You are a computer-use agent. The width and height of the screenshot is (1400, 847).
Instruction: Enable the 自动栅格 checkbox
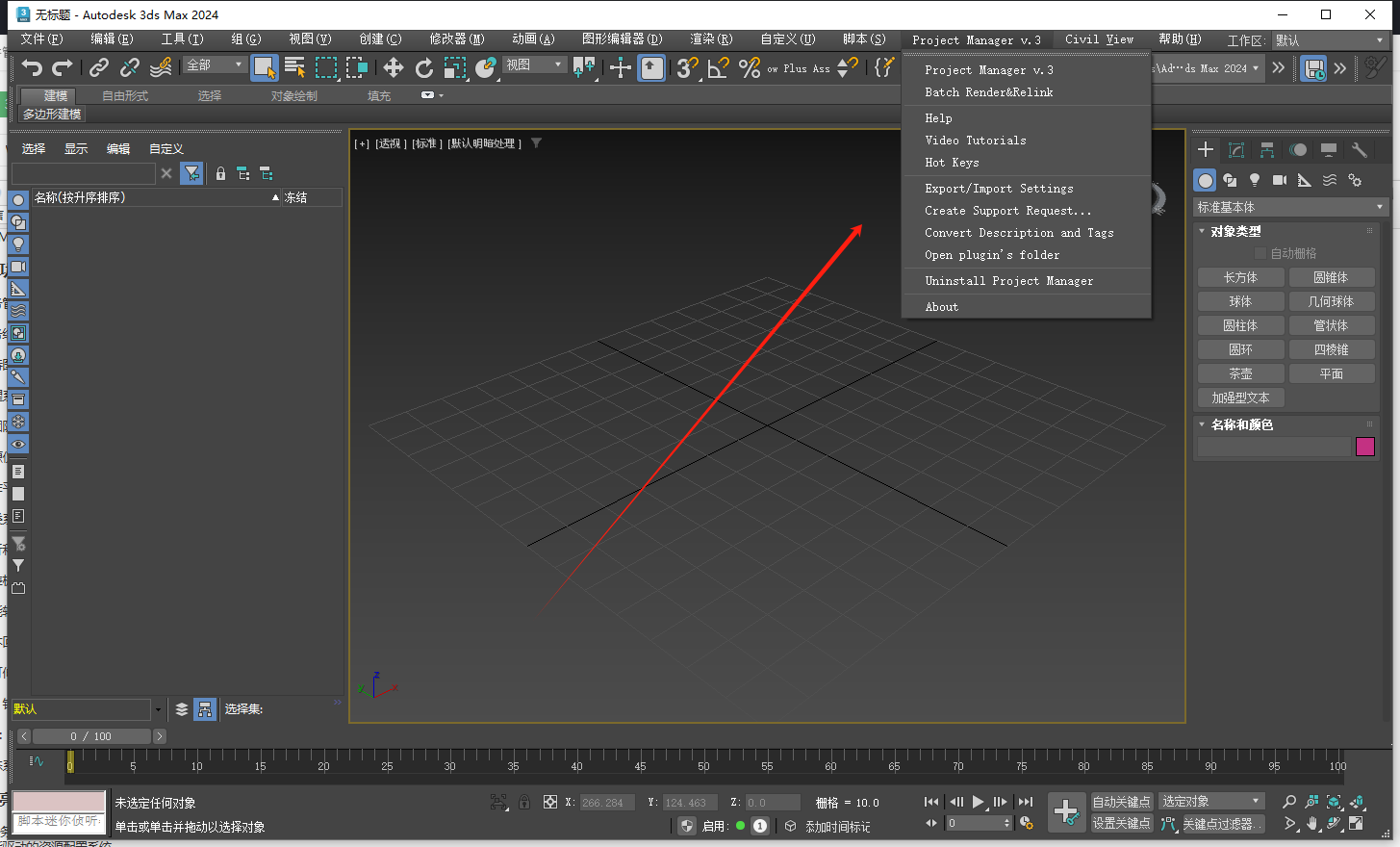point(1260,253)
